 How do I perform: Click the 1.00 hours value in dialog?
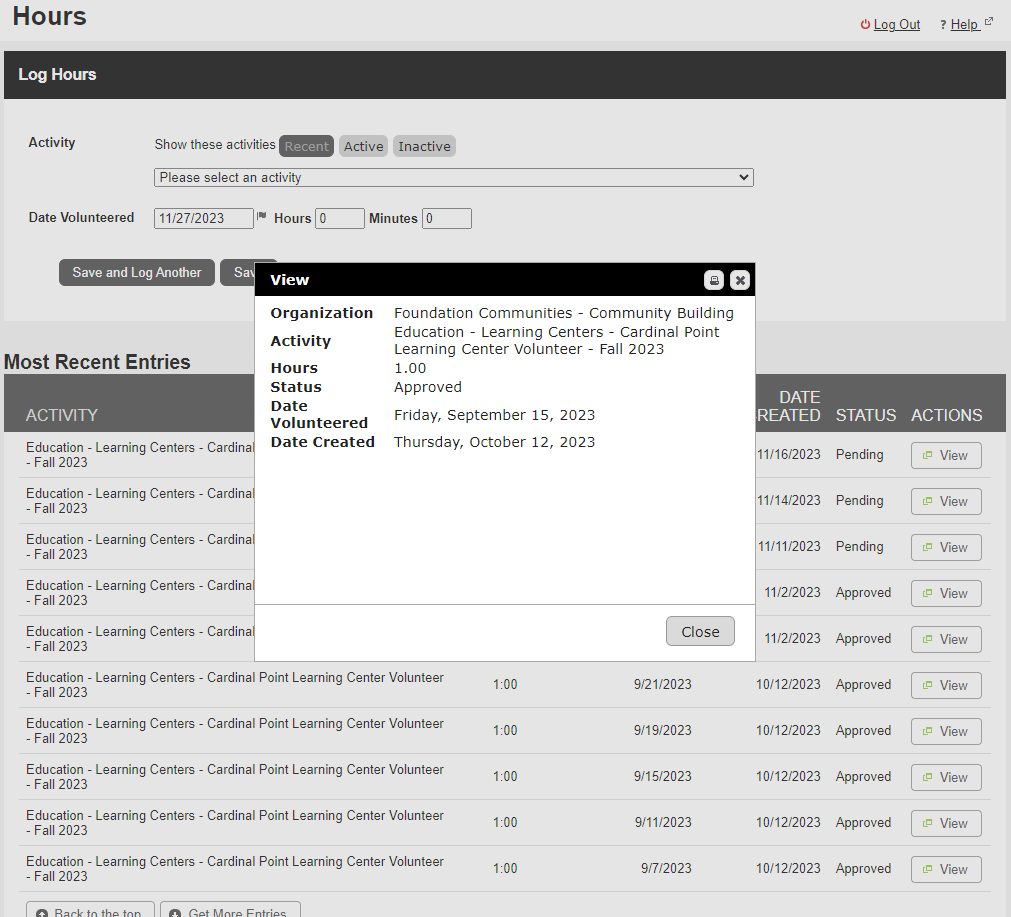tap(410, 368)
